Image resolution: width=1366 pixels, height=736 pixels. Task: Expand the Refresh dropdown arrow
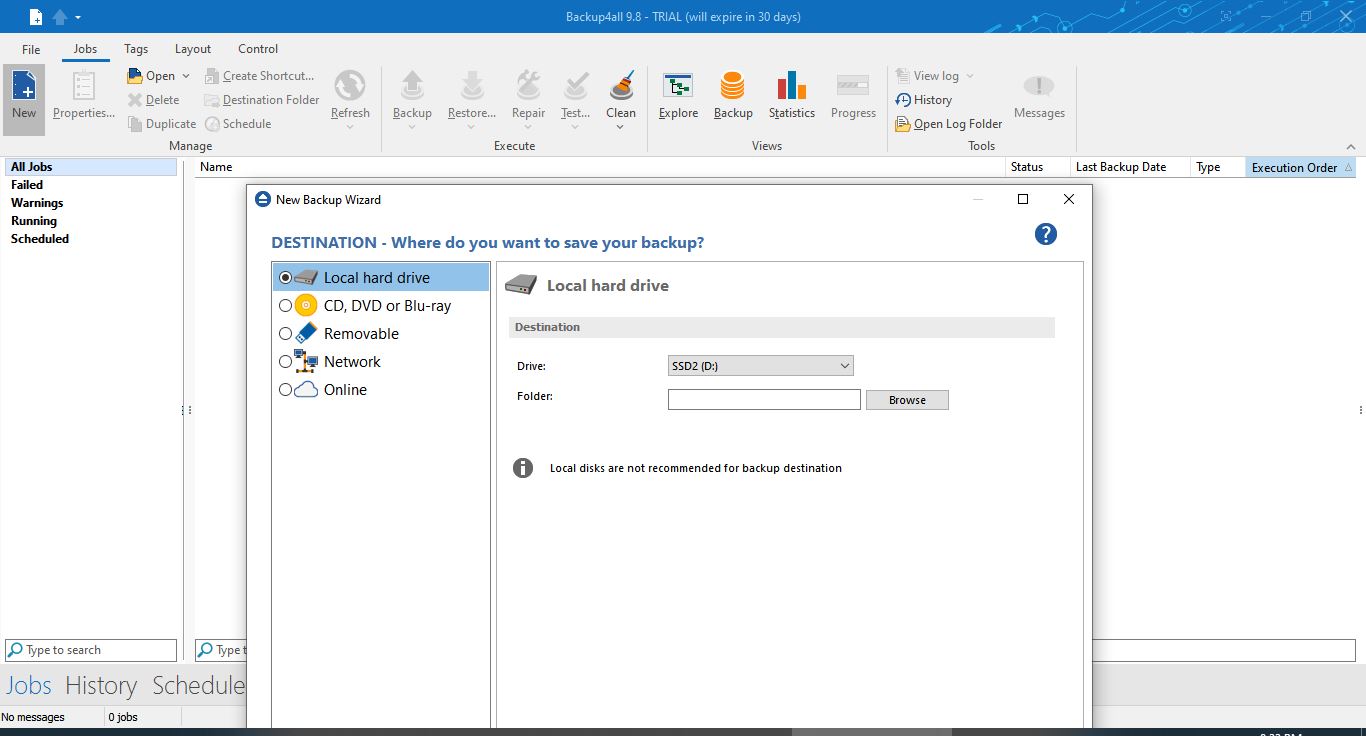pos(350,127)
